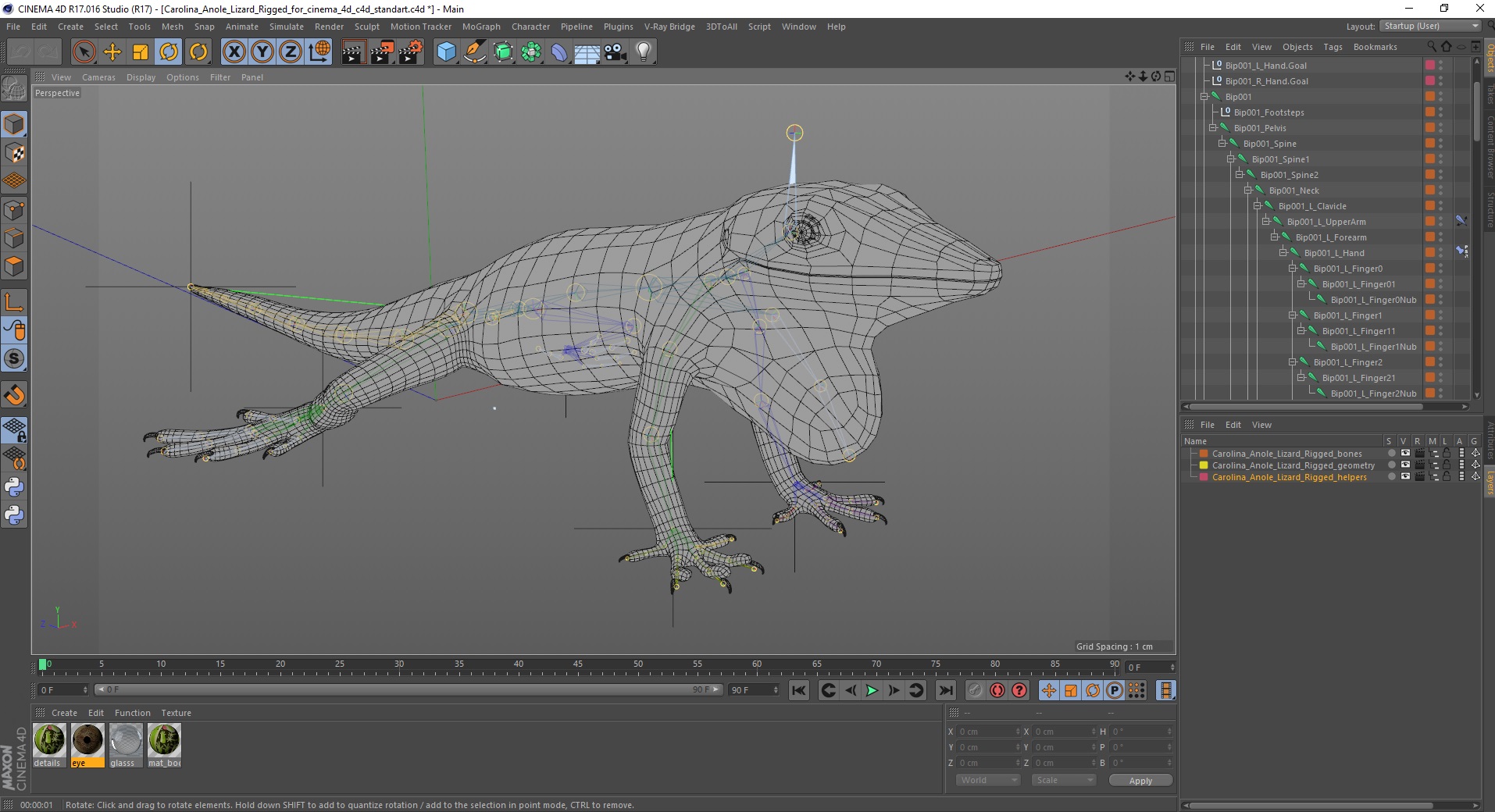Screen dimensions: 1495x812
Task: Open the Sculpt menu
Action: click(x=366, y=27)
